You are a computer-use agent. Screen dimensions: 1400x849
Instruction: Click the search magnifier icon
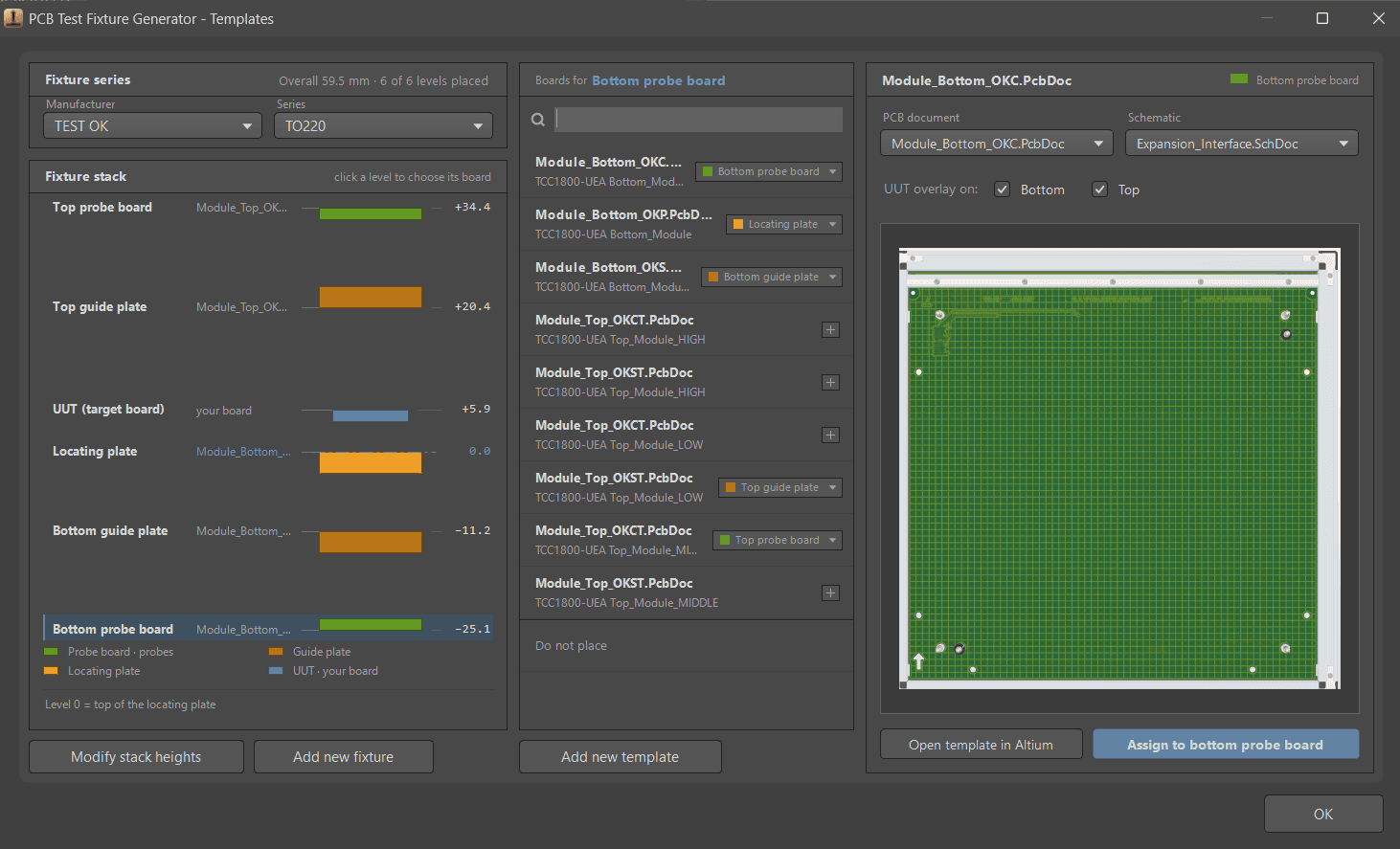(x=538, y=120)
